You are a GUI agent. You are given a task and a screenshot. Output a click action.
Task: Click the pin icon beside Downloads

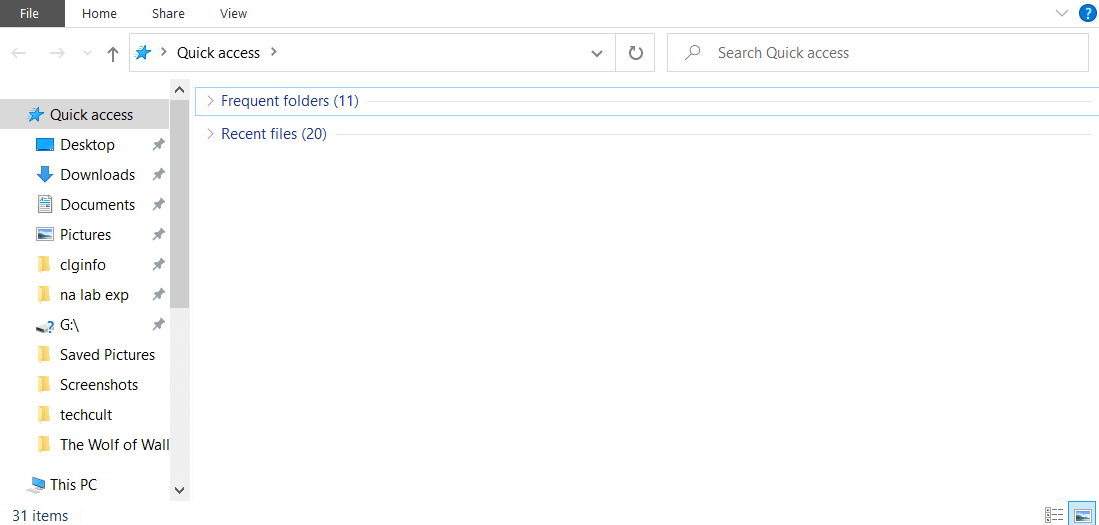(158, 175)
